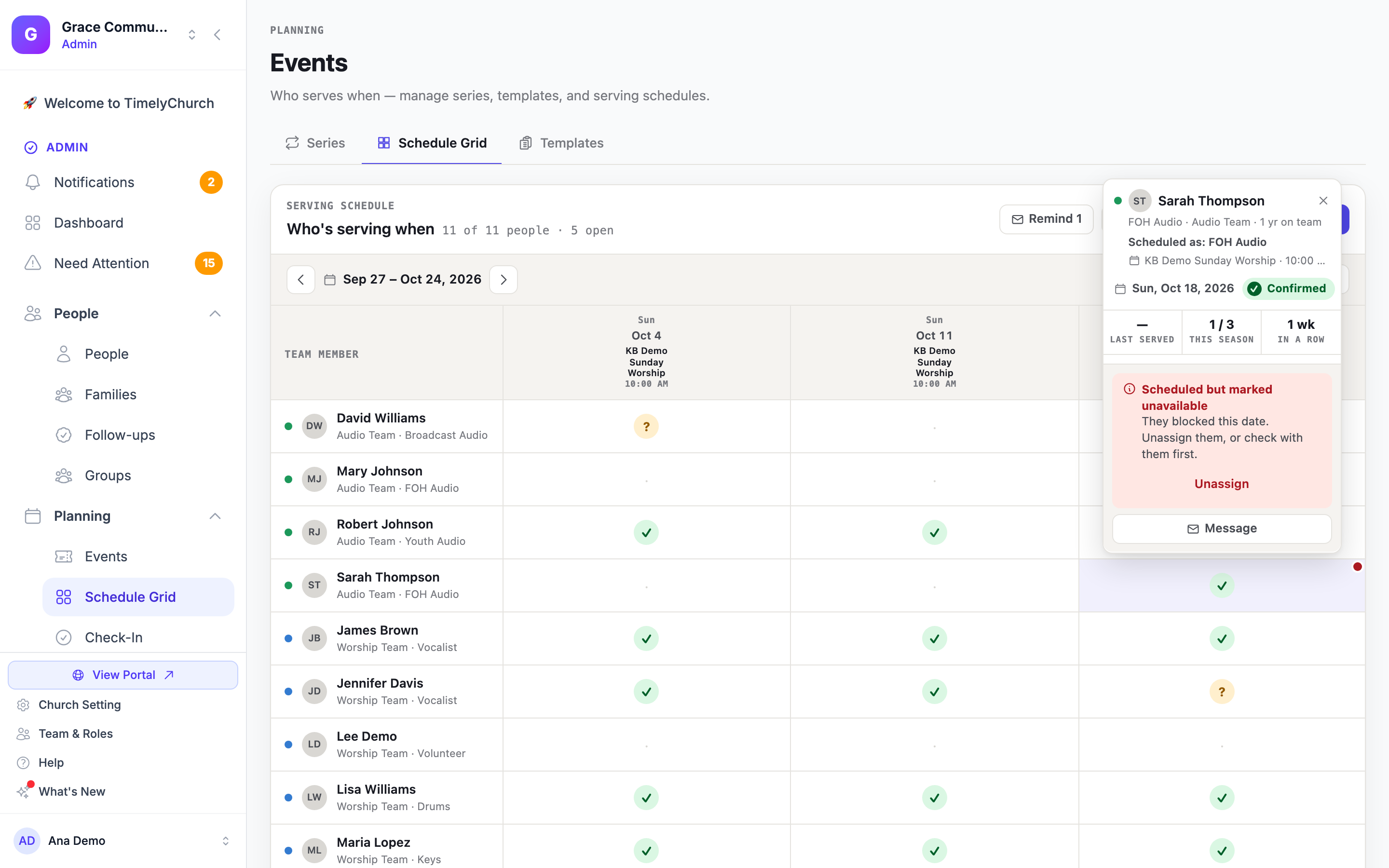Open Lisa Williams' team member row
The height and width of the screenshot is (868, 1389).
click(x=387, y=798)
